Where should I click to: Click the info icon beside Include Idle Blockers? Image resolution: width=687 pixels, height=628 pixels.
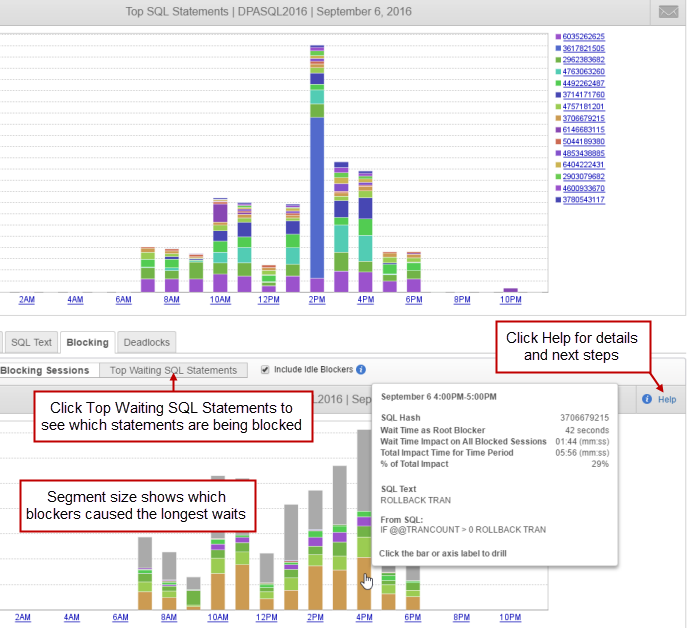pos(361,370)
